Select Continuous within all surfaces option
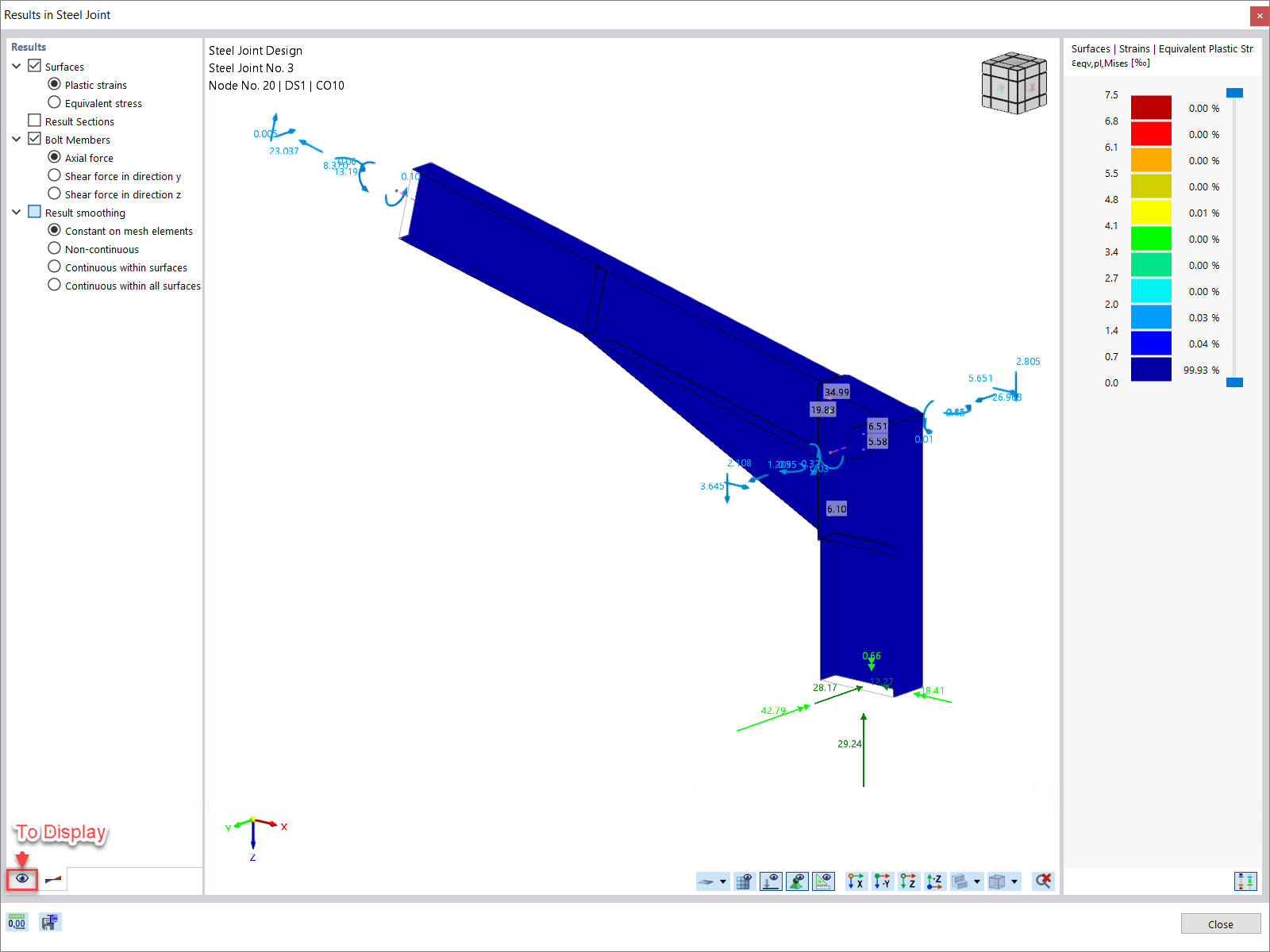 (54, 285)
